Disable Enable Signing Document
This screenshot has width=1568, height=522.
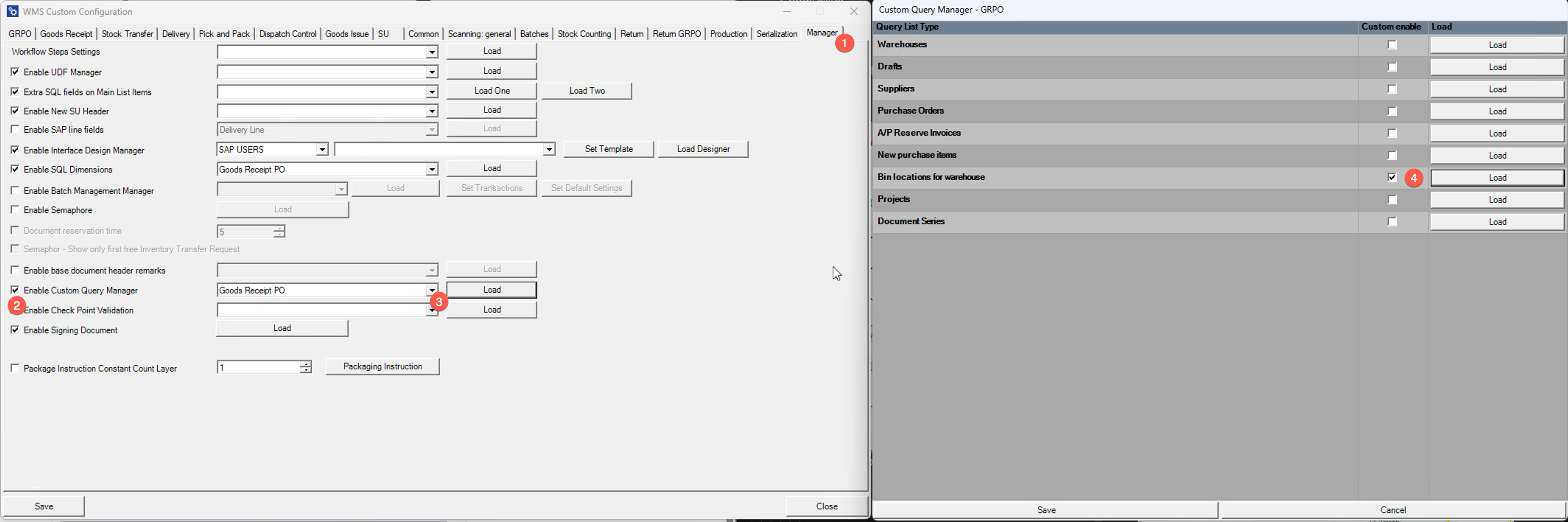click(15, 330)
